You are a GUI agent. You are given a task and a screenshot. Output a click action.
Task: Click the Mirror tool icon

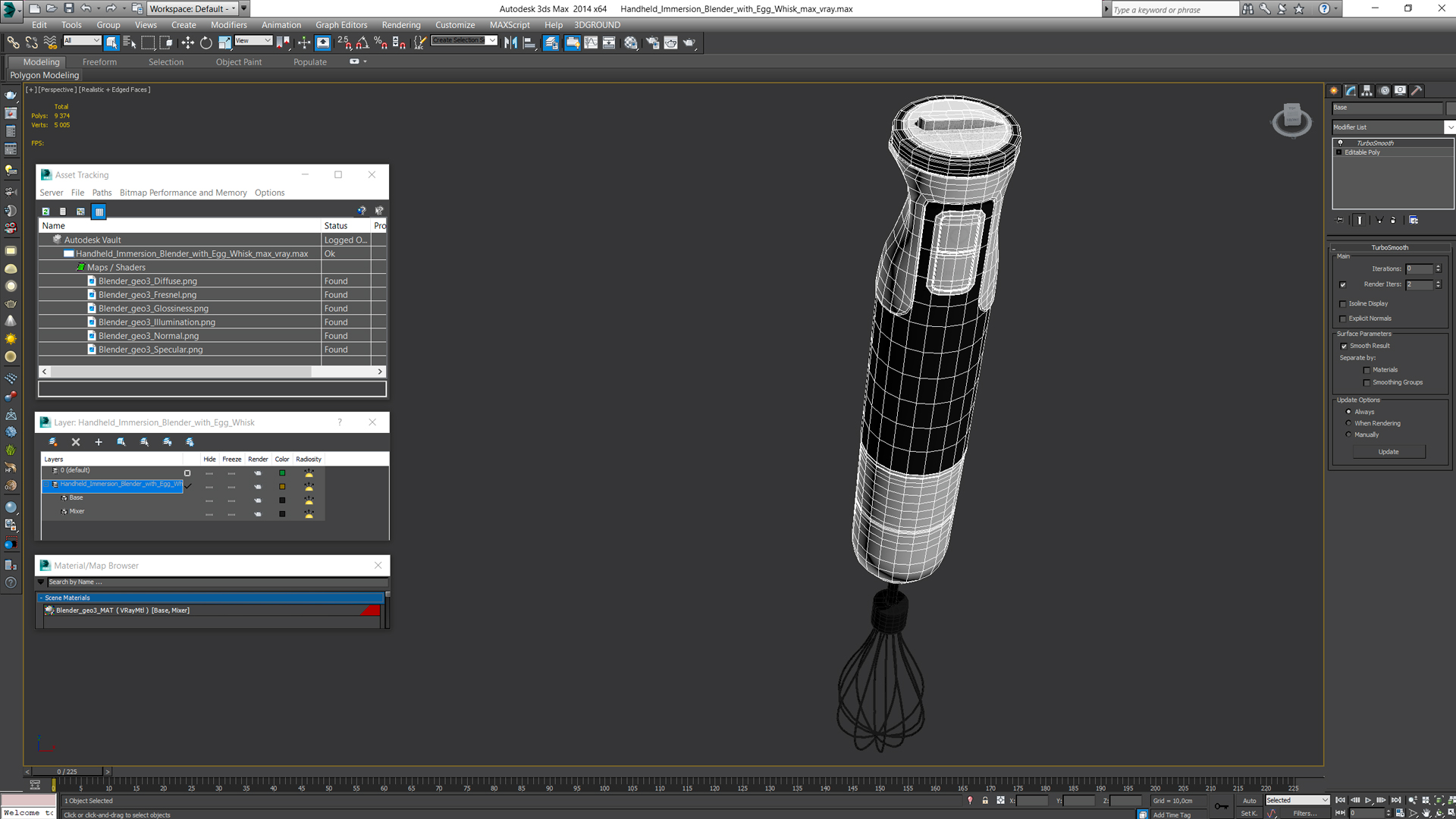(x=510, y=42)
